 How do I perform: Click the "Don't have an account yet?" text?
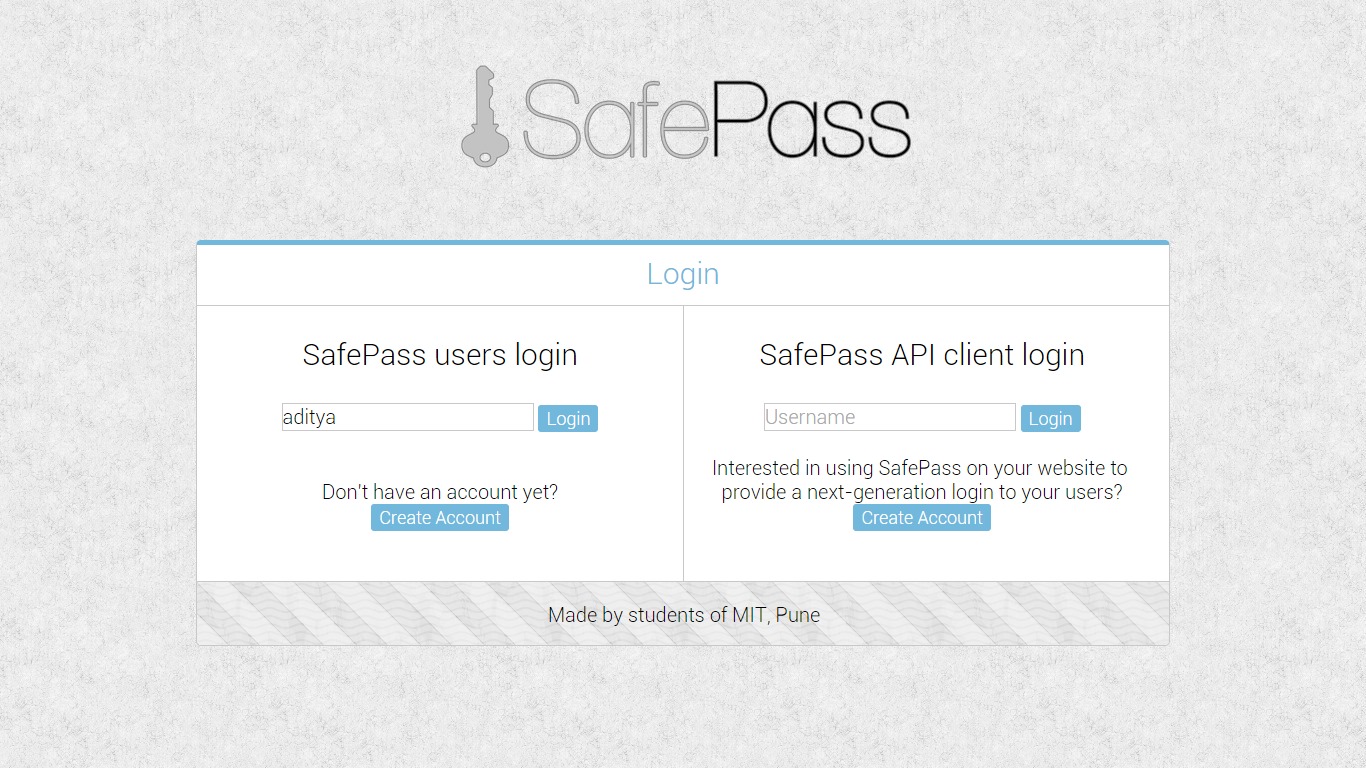440,492
